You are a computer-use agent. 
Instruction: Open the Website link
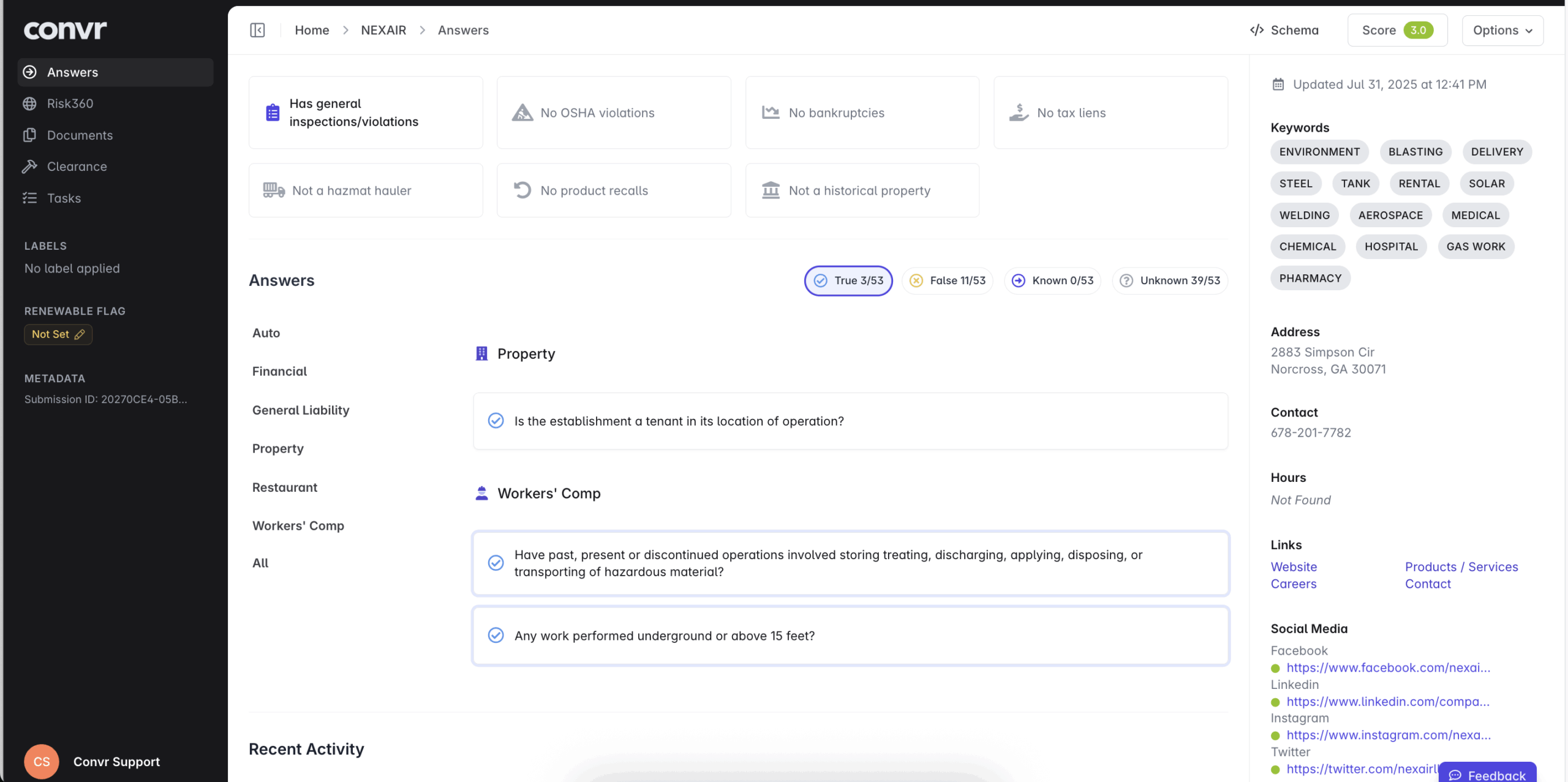tap(1294, 567)
